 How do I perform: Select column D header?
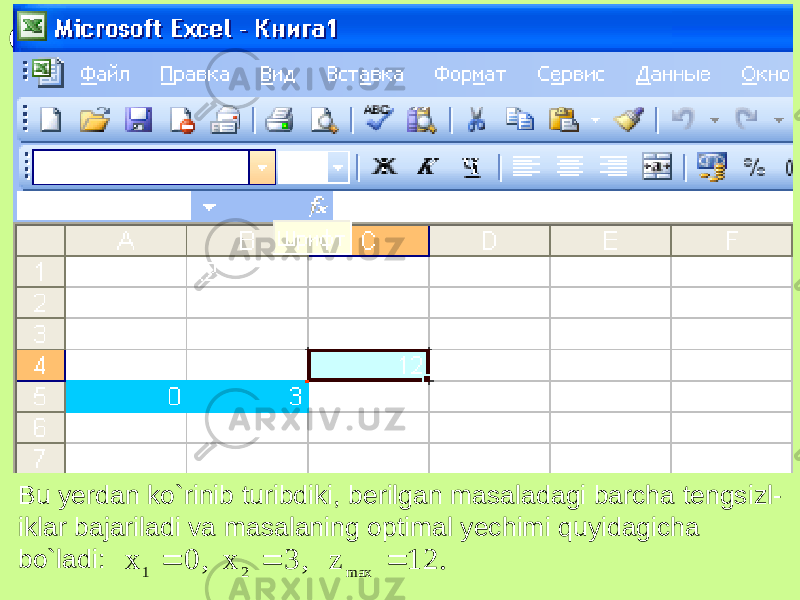pyautogui.click(x=489, y=240)
